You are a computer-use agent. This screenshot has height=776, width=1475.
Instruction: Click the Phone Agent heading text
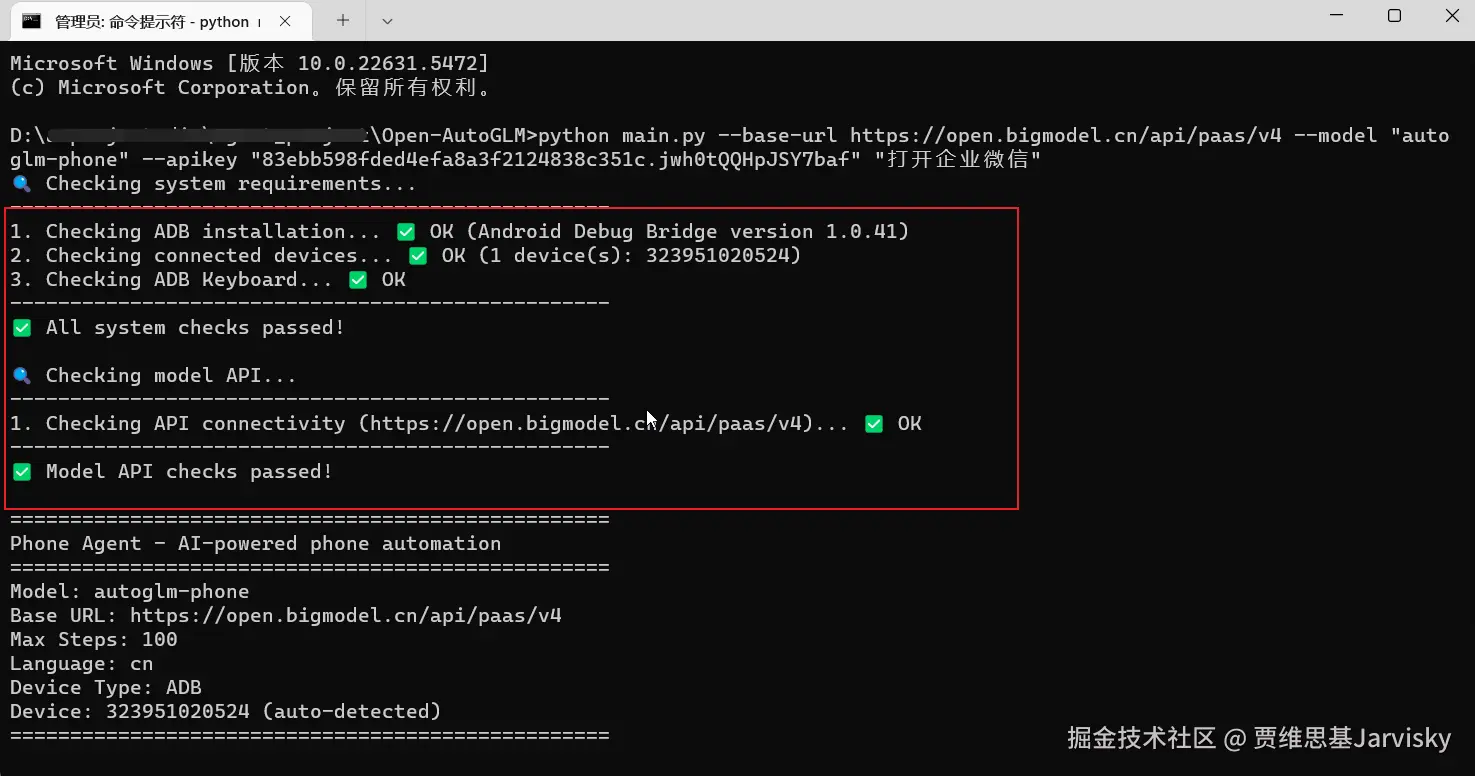(x=255, y=544)
